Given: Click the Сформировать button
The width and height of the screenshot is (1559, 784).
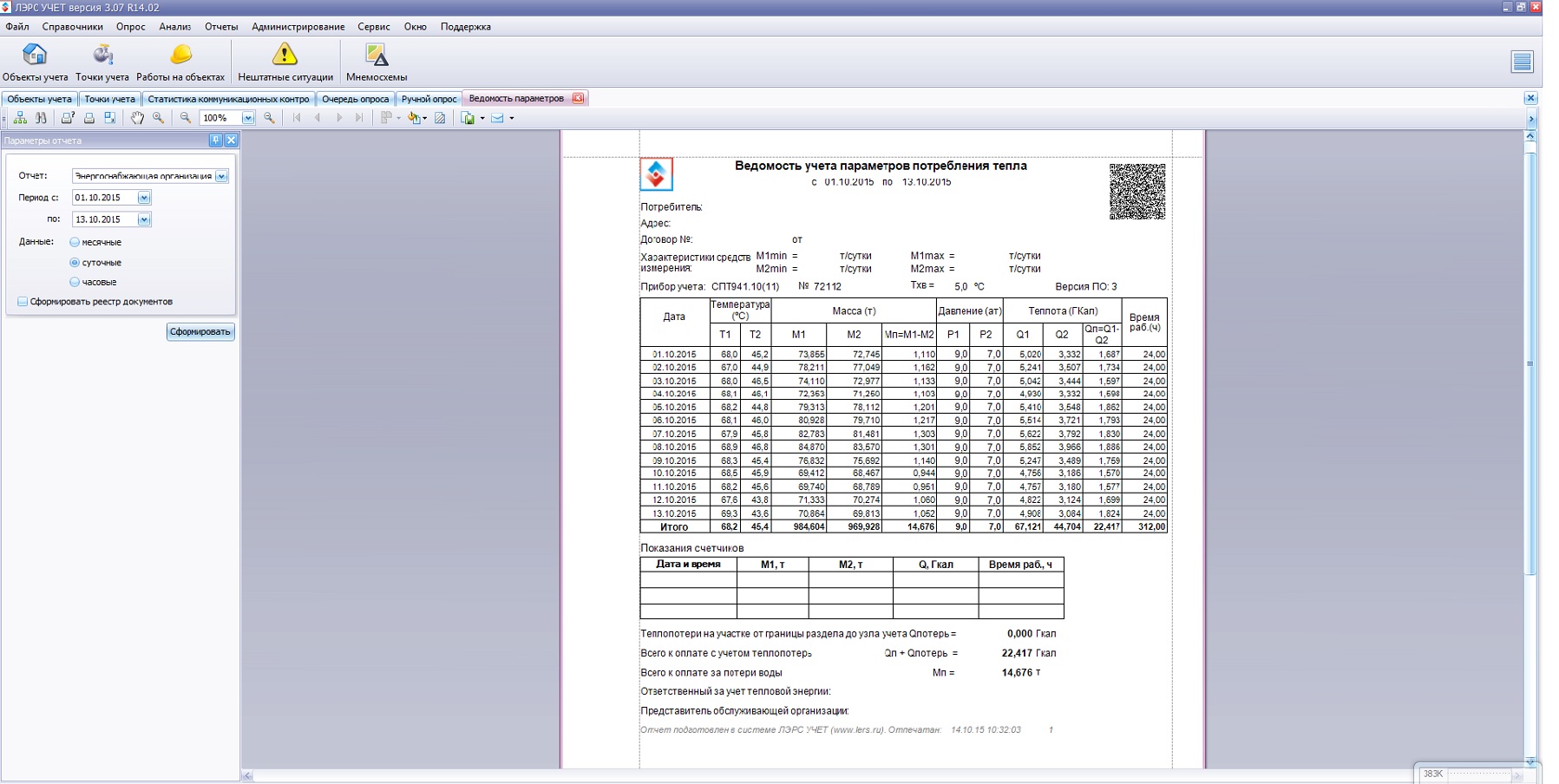Looking at the screenshot, I should pyautogui.click(x=200, y=331).
